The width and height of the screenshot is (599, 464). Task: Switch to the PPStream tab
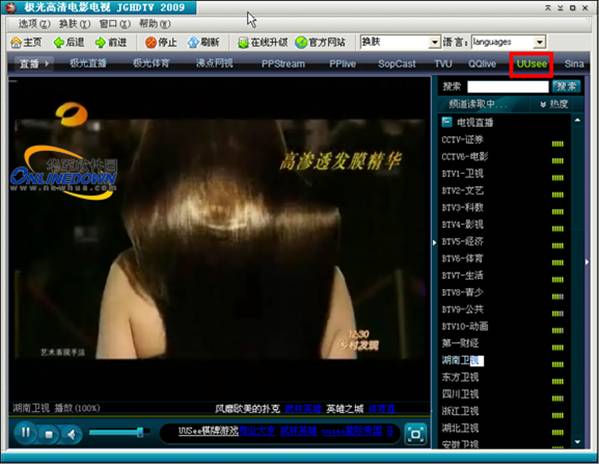click(283, 64)
